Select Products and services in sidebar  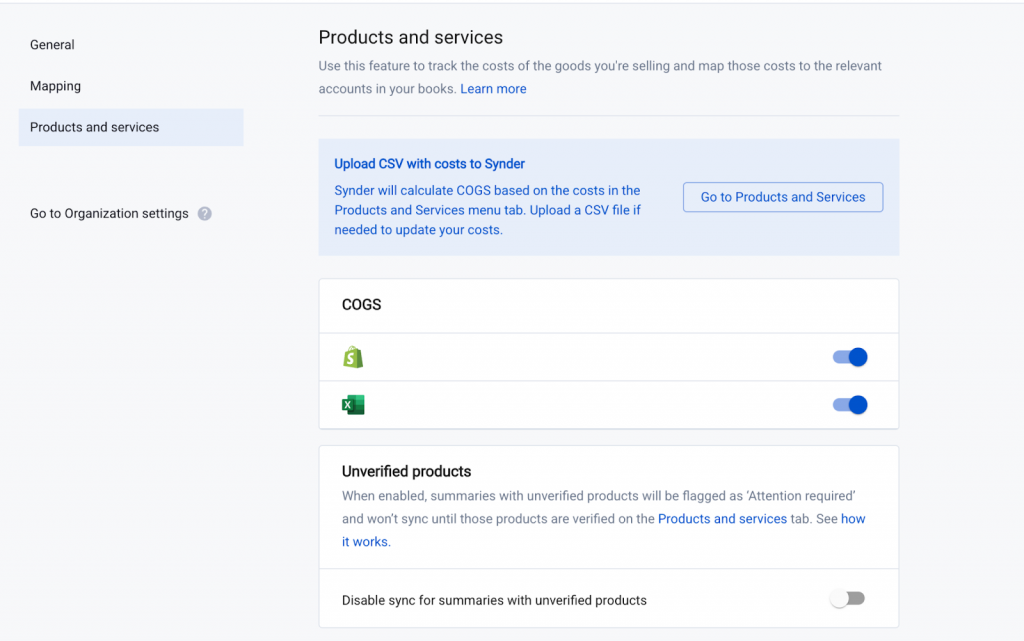(x=95, y=127)
